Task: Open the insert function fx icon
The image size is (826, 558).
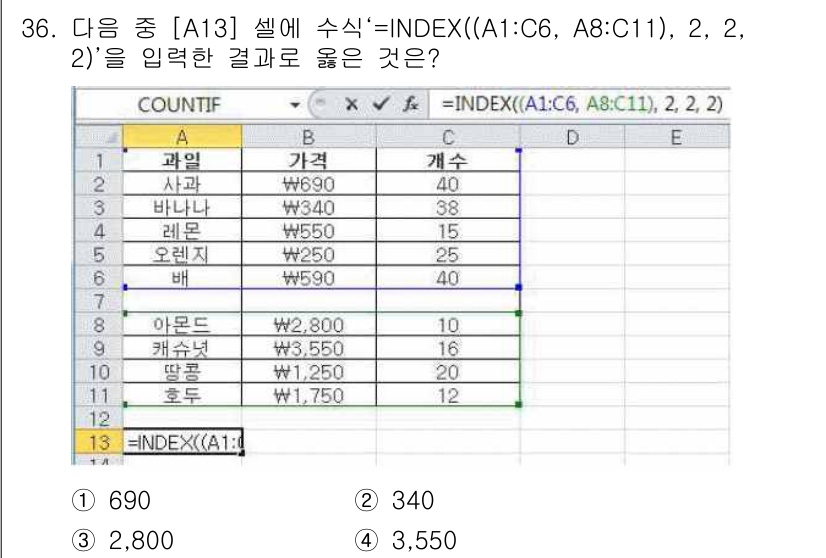Action: [x=410, y=104]
